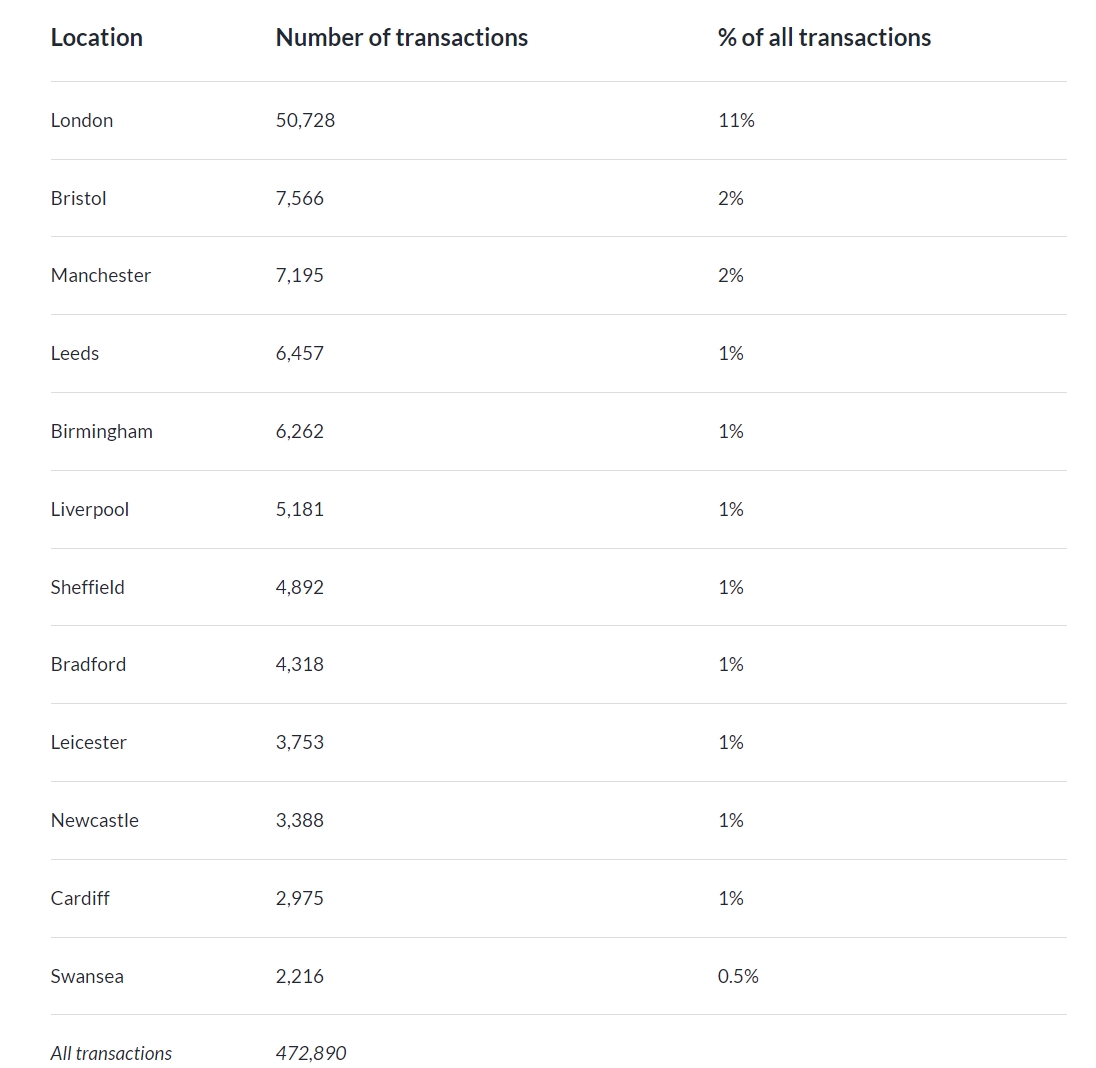Click Cardiff's transaction count 2,975
This screenshot has height=1068, width=1096.
click(299, 898)
